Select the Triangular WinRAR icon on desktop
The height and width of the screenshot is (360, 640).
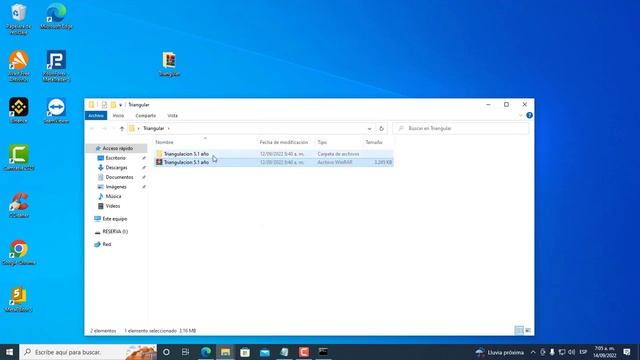pos(169,64)
